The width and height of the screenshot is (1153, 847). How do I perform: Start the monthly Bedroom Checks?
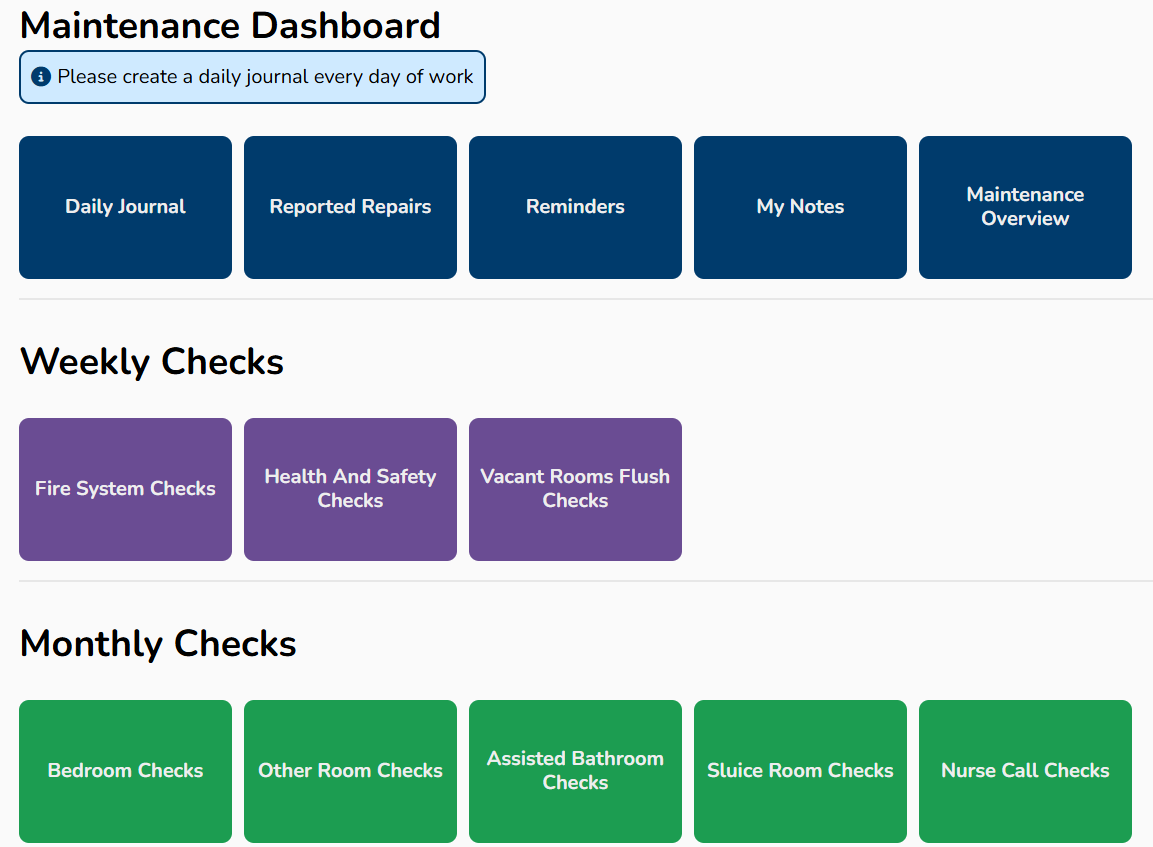pos(125,771)
